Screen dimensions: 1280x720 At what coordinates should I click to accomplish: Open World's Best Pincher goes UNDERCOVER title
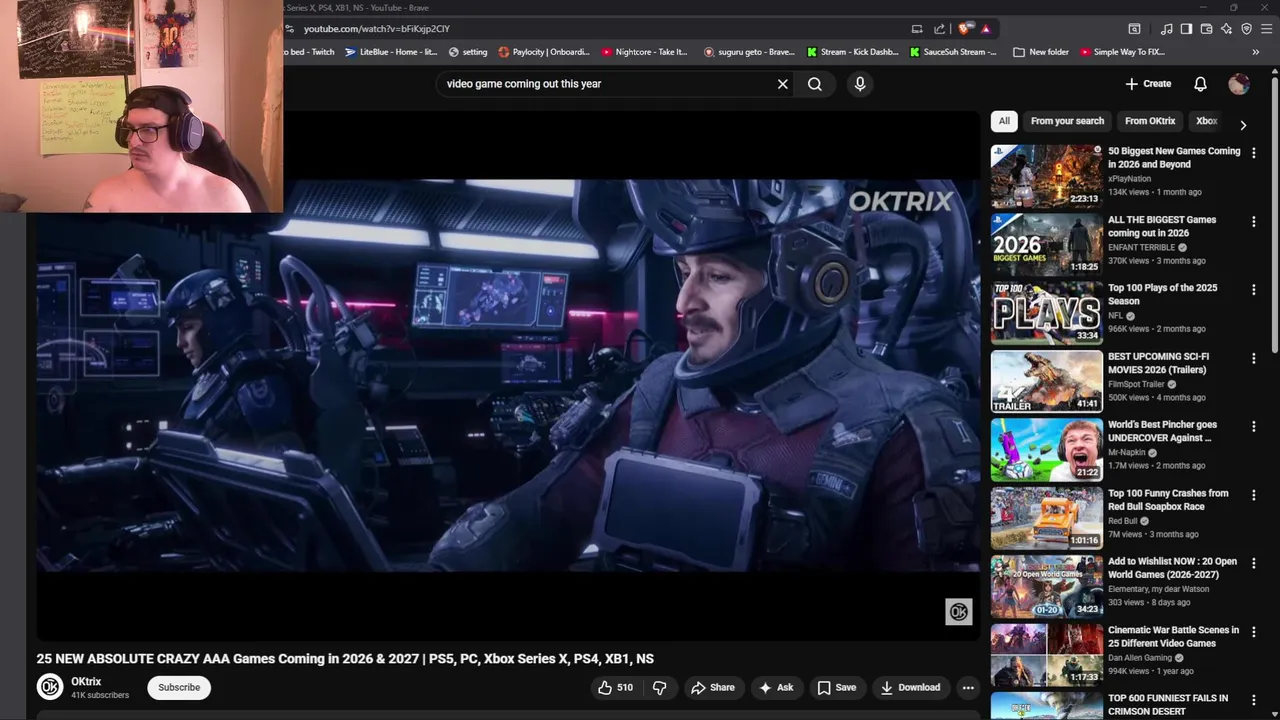pyautogui.click(x=1162, y=431)
